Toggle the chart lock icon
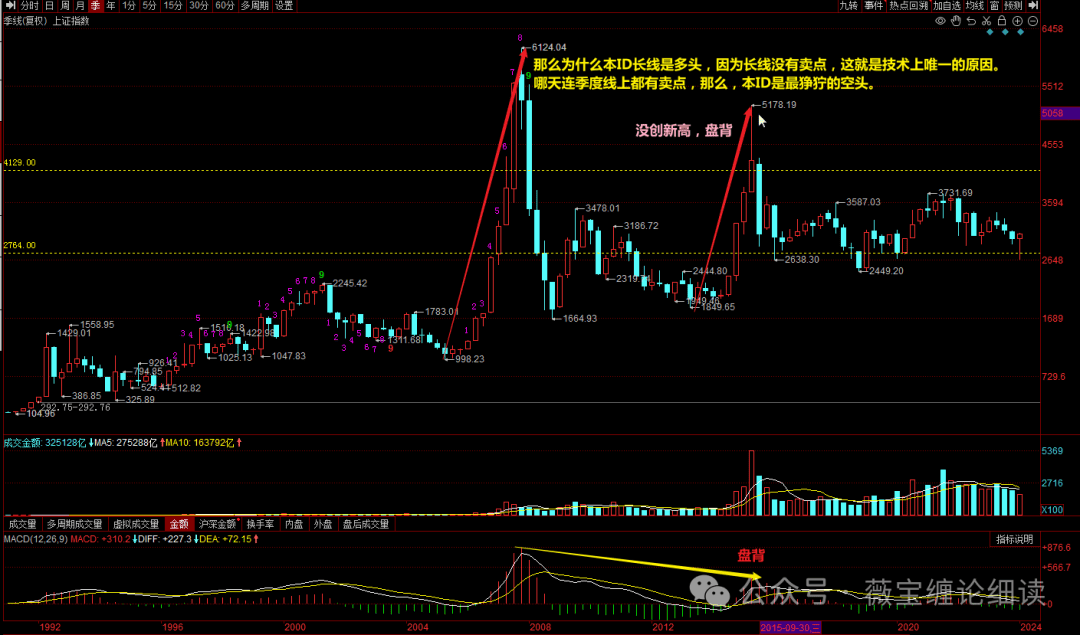The image size is (1080, 635). click(x=1002, y=21)
